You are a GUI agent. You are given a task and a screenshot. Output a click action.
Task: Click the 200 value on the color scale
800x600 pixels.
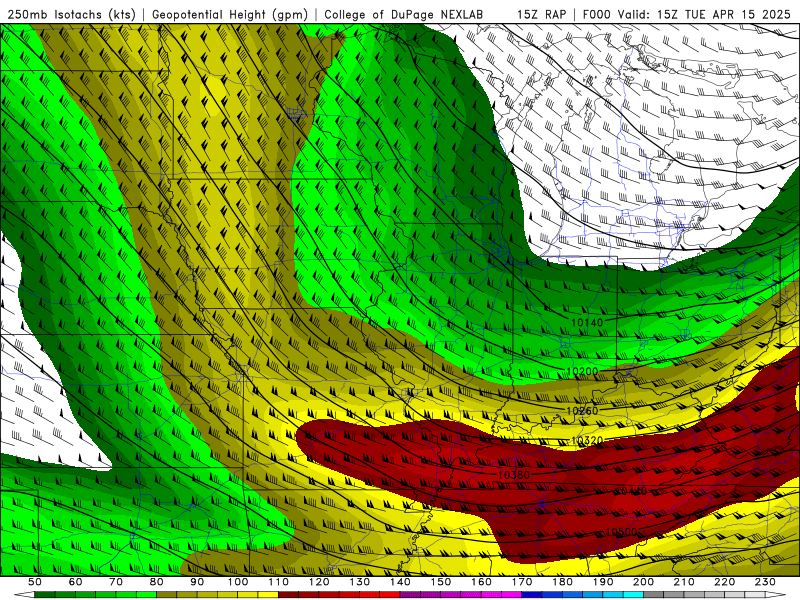click(643, 582)
